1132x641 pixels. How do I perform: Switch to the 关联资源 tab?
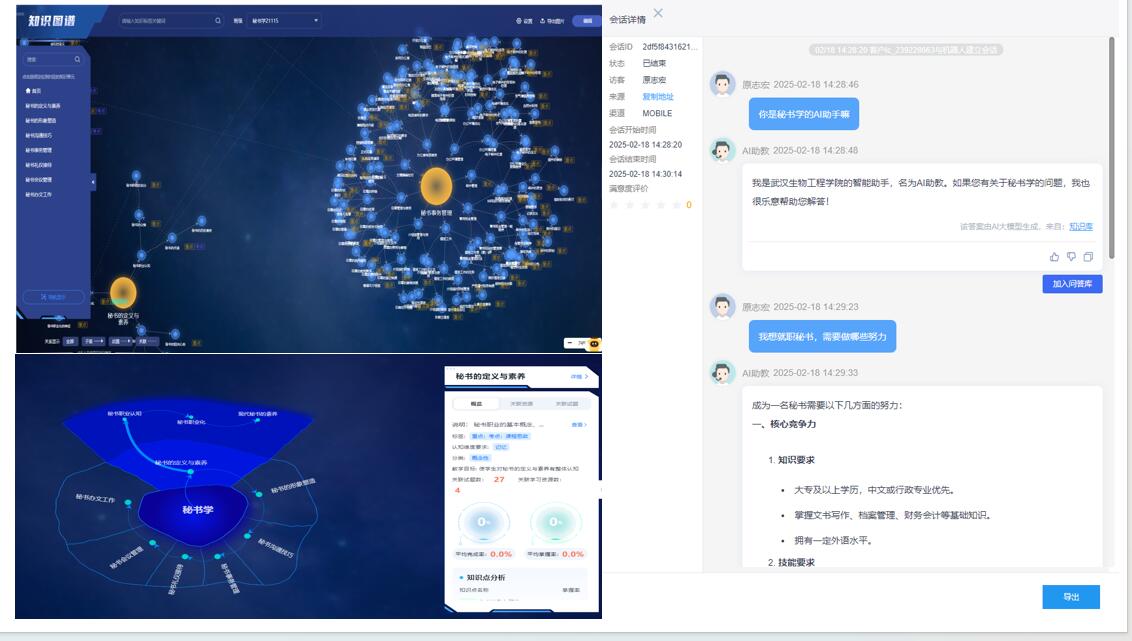click(522, 404)
